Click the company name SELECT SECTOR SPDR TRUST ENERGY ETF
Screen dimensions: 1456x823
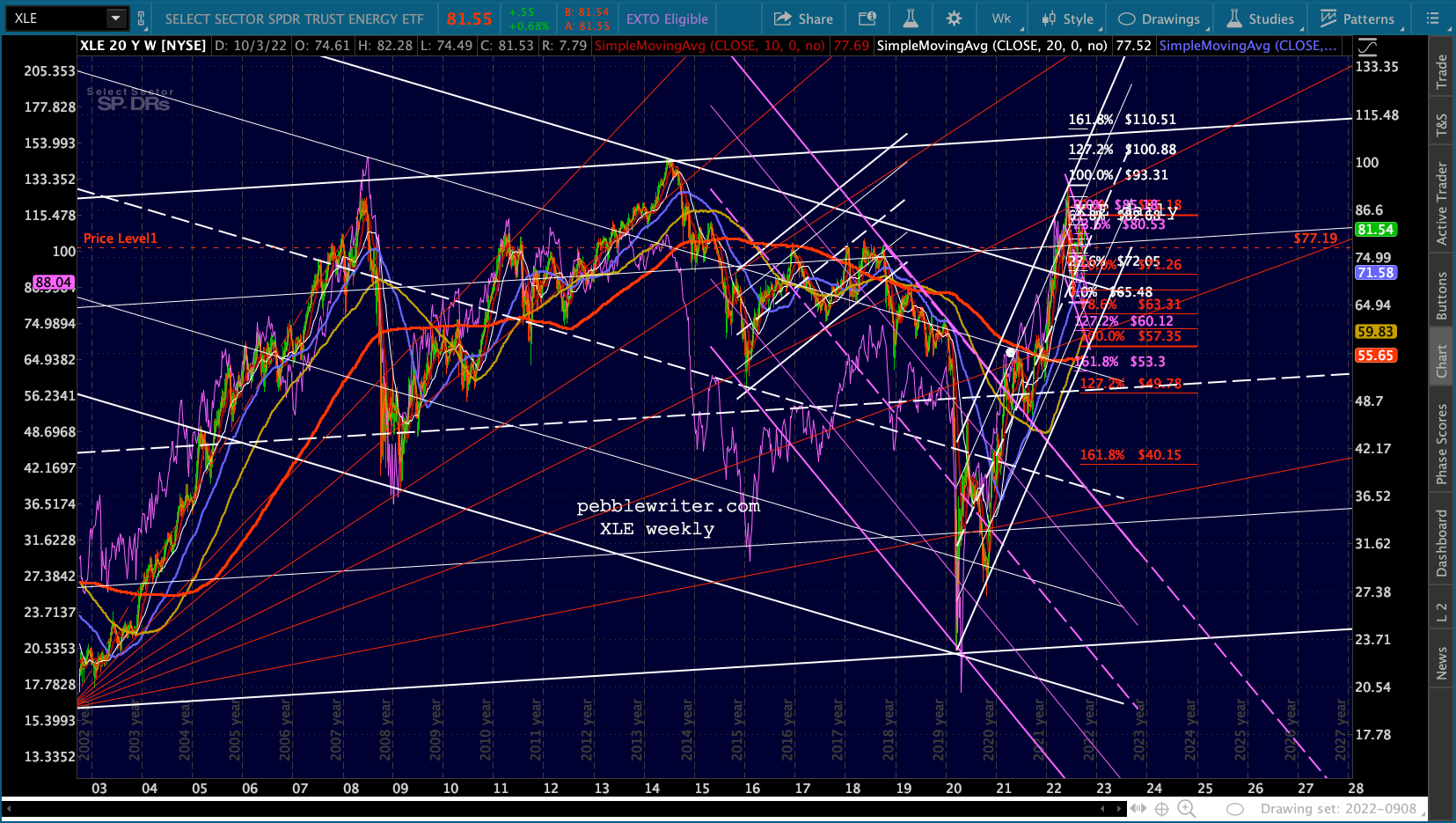pyautogui.click(x=294, y=18)
